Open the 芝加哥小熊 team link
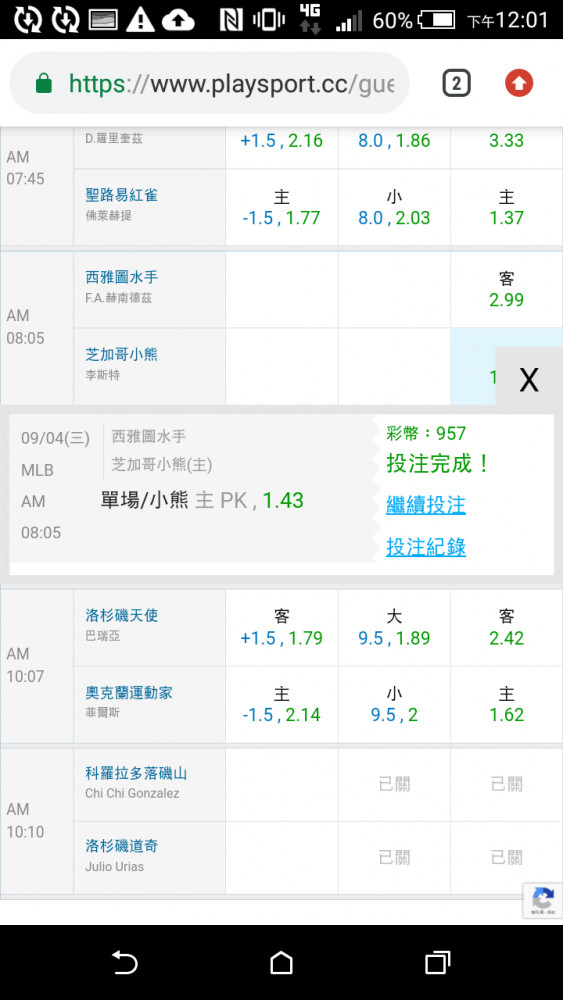 pos(121,354)
